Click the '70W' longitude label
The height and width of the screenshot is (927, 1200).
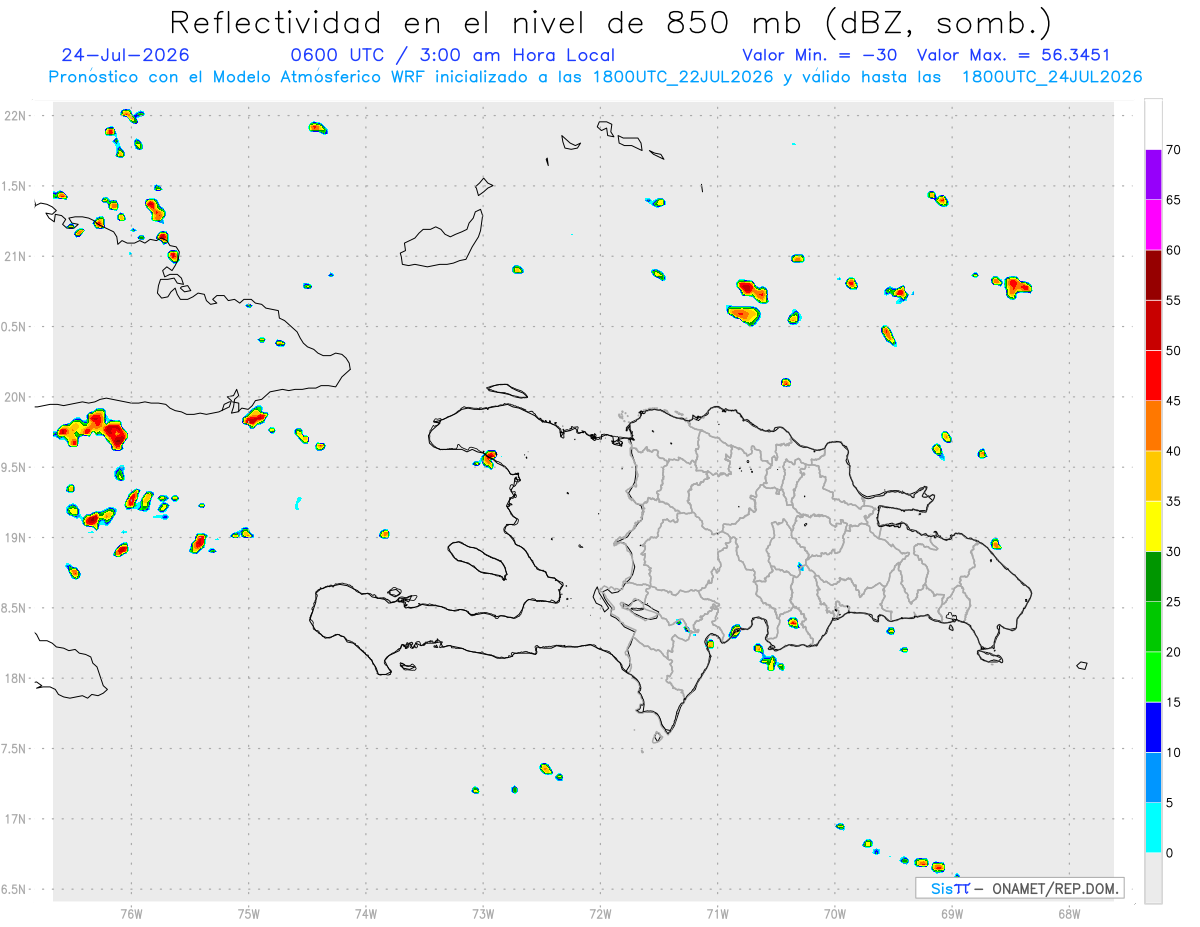coord(835,915)
